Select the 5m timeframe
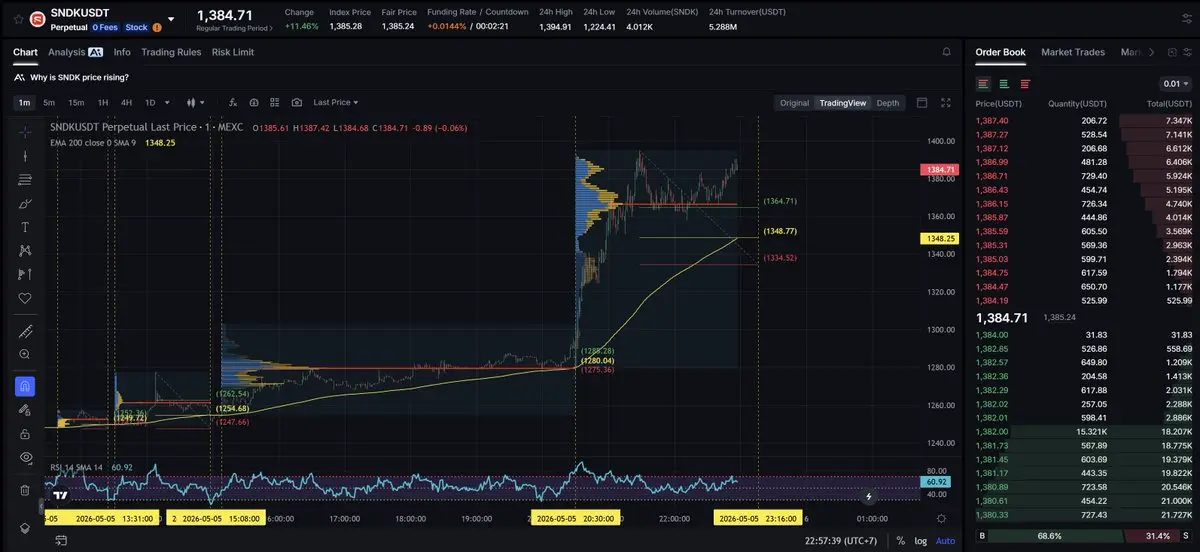 49,102
